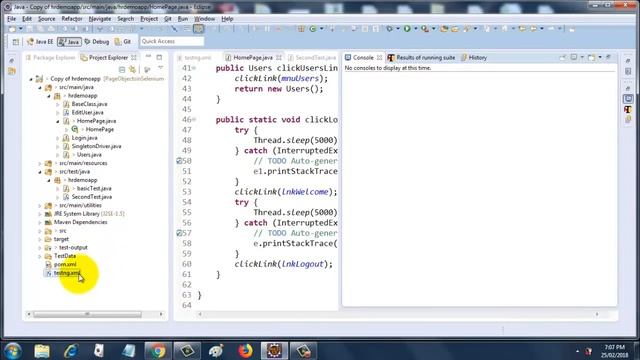The height and width of the screenshot is (360, 640).
Task: Select pom.xml in Project Explorer
Action: pyautogui.click(x=65, y=264)
